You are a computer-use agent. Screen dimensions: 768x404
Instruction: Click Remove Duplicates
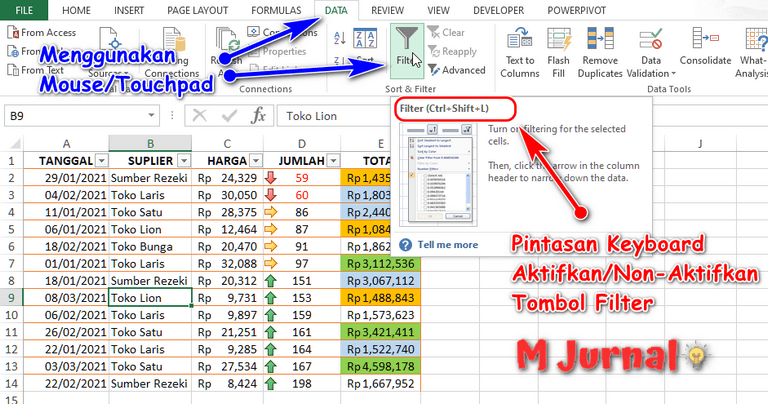600,53
